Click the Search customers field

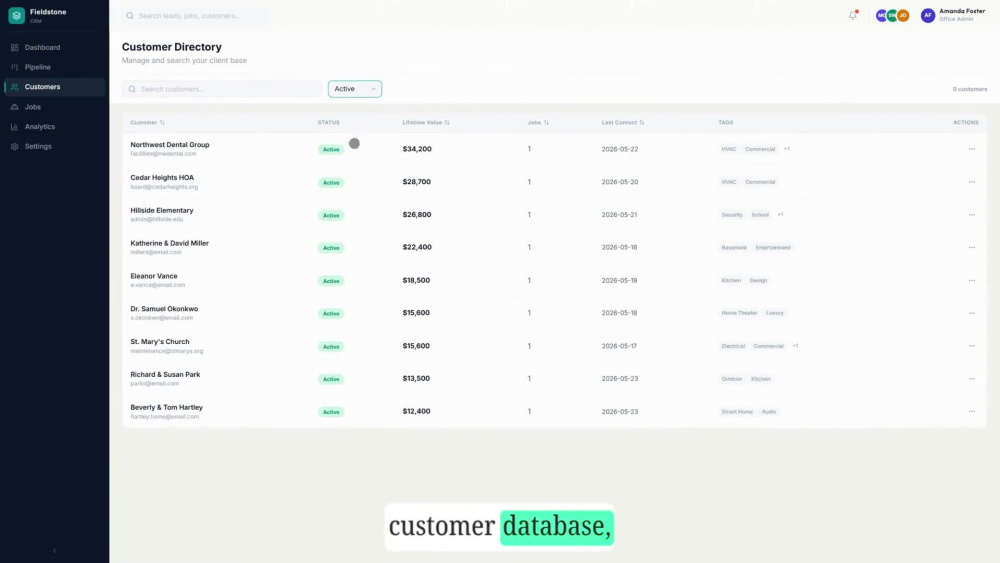[x=222, y=89]
